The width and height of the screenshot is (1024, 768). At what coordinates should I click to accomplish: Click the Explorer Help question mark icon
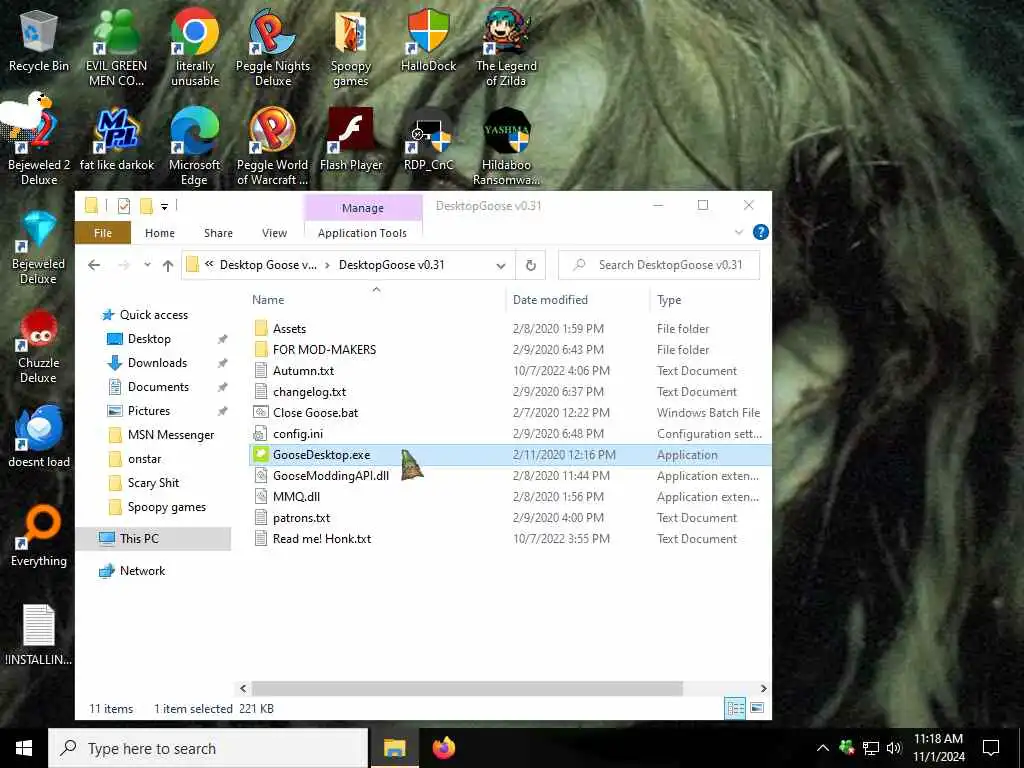pos(760,232)
